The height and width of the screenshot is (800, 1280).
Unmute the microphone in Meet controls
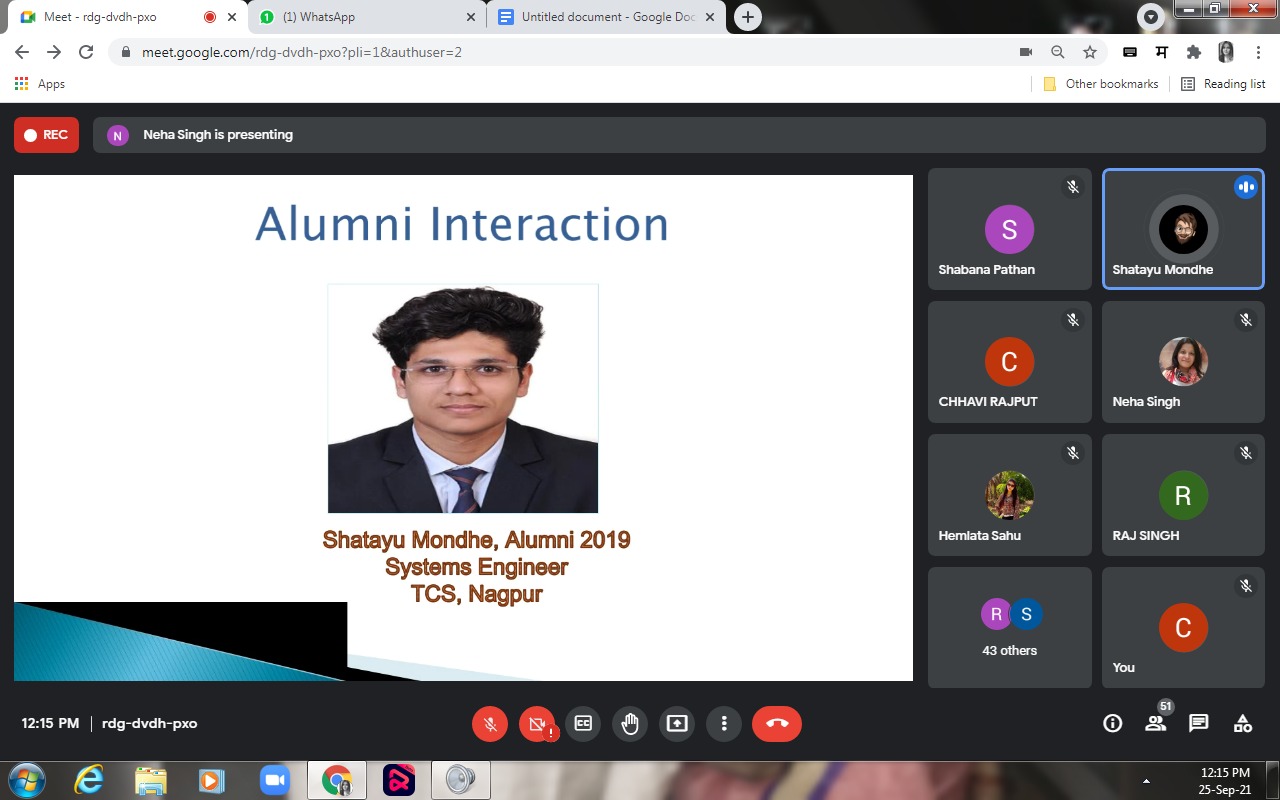490,724
